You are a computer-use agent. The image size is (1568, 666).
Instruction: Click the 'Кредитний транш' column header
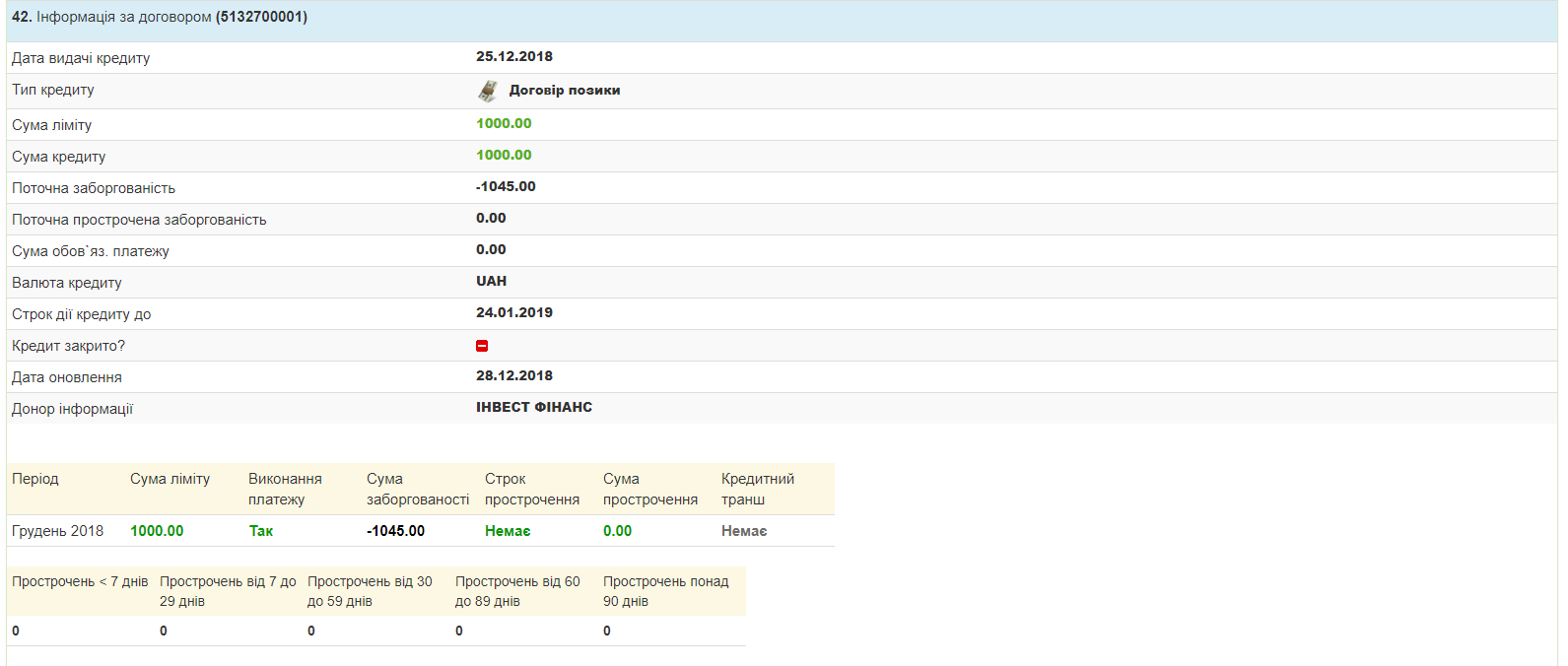click(758, 489)
